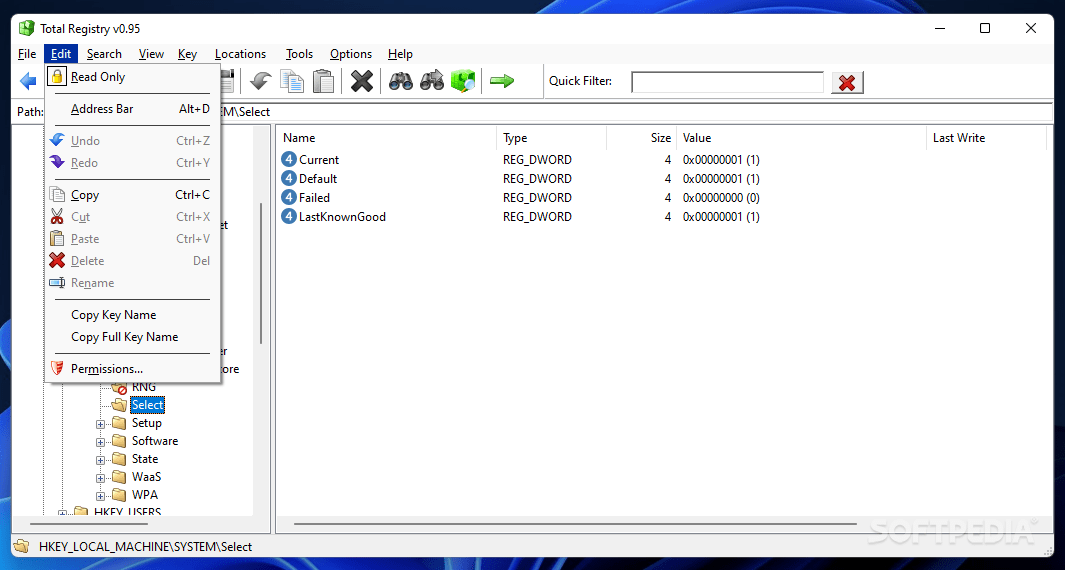Choose Address Bar from Edit menu
The width and height of the screenshot is (1065, 570).
click(132, 109)
